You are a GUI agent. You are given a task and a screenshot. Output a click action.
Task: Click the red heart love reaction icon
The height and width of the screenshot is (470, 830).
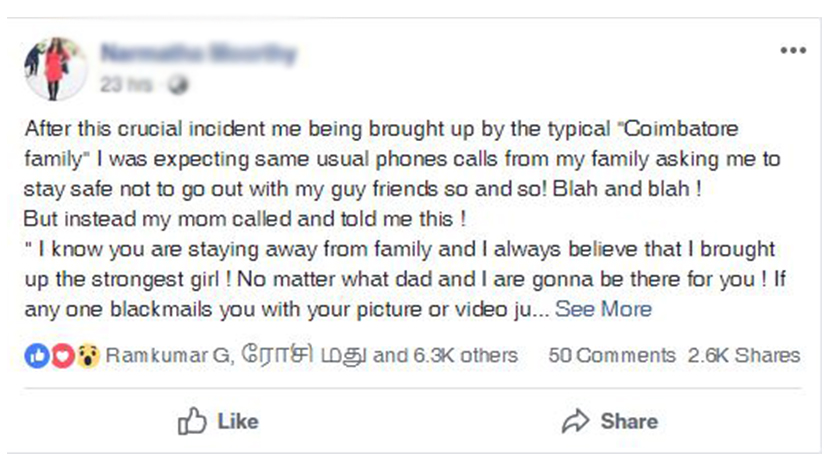(x=62, y=356)
